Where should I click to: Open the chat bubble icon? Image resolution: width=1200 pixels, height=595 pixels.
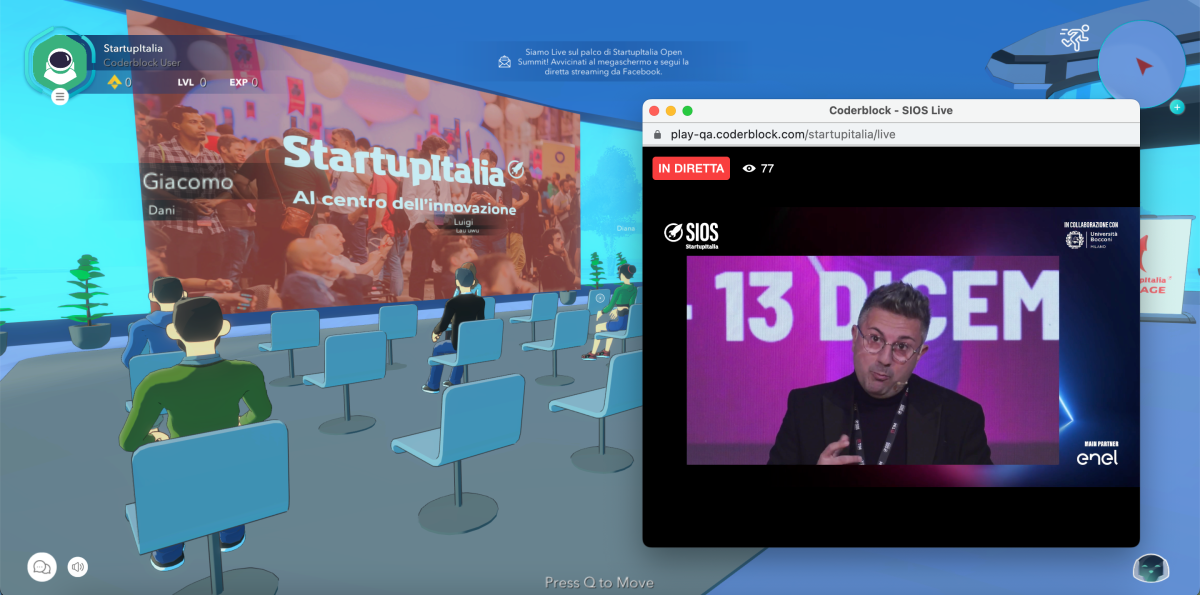42,567
